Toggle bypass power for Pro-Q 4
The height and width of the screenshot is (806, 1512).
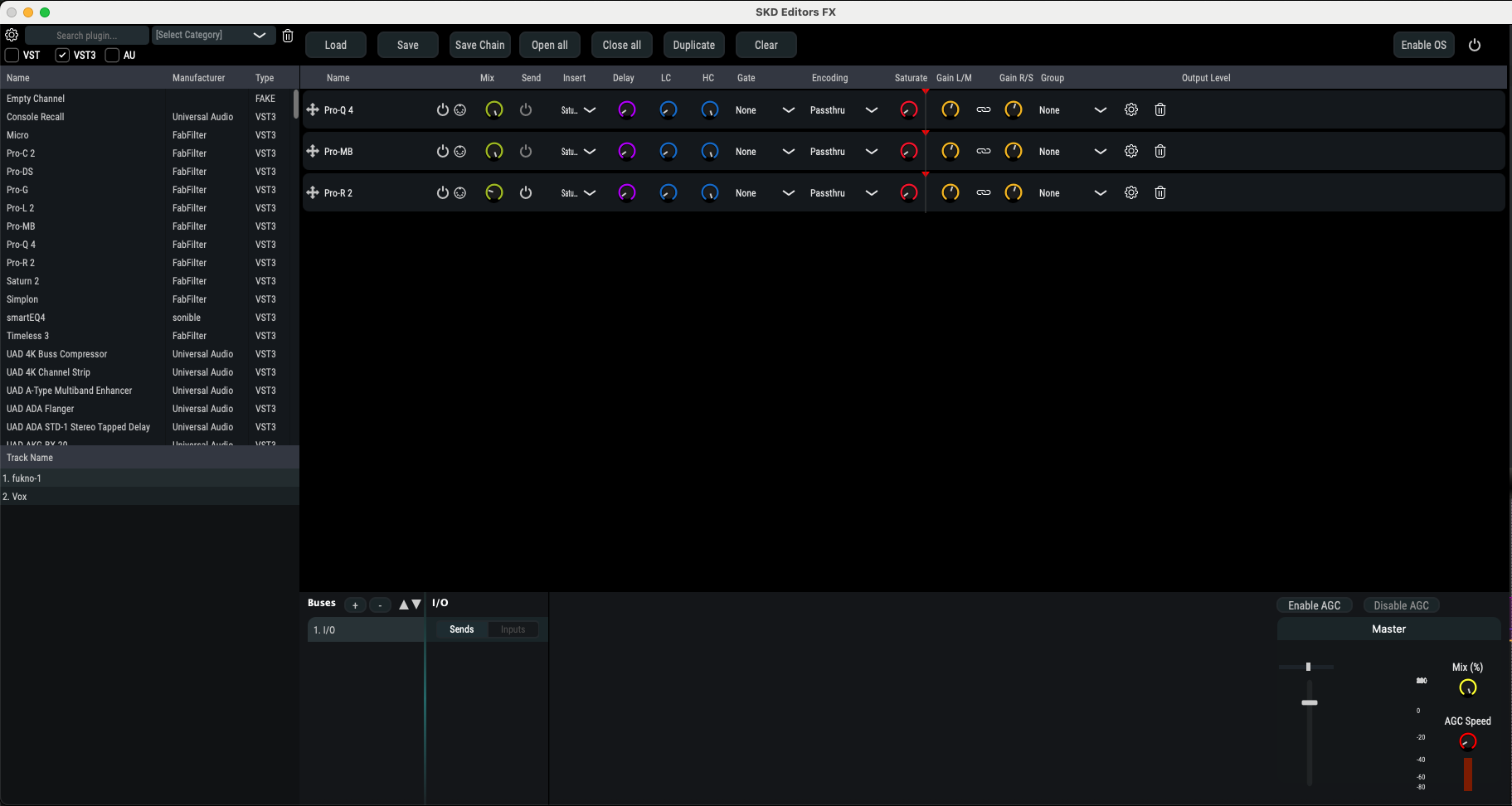[x=443, y=109]
